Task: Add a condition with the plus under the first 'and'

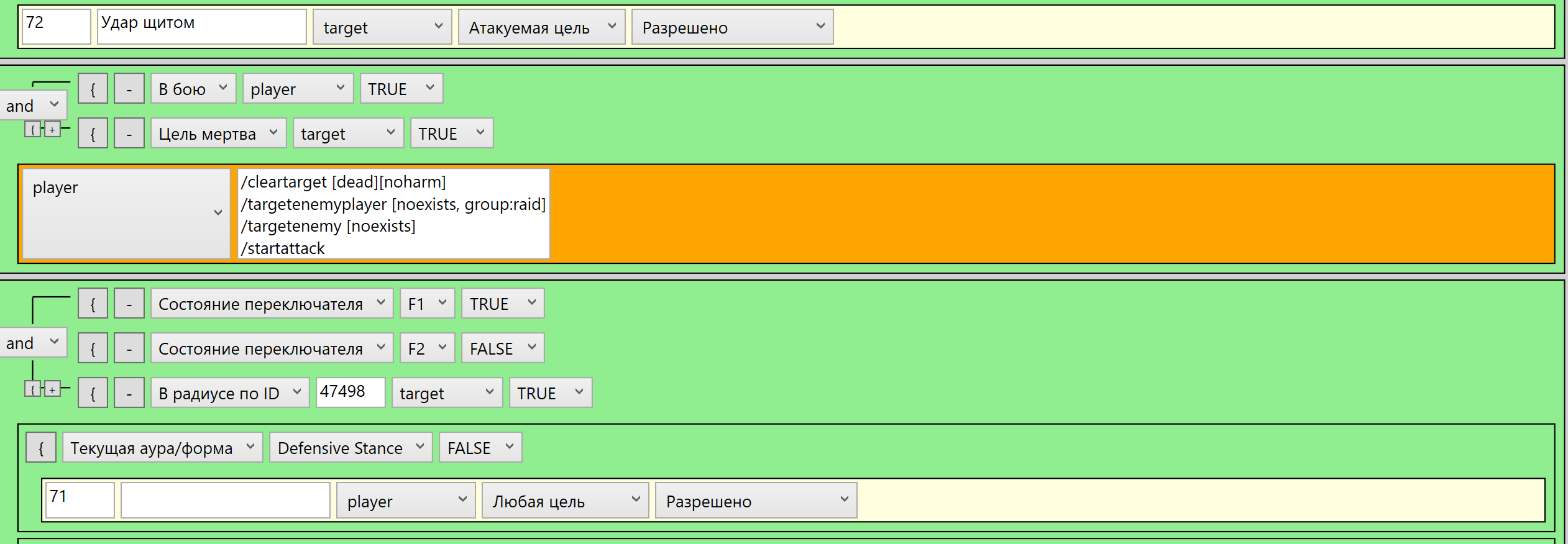Action: pos(53,130)
